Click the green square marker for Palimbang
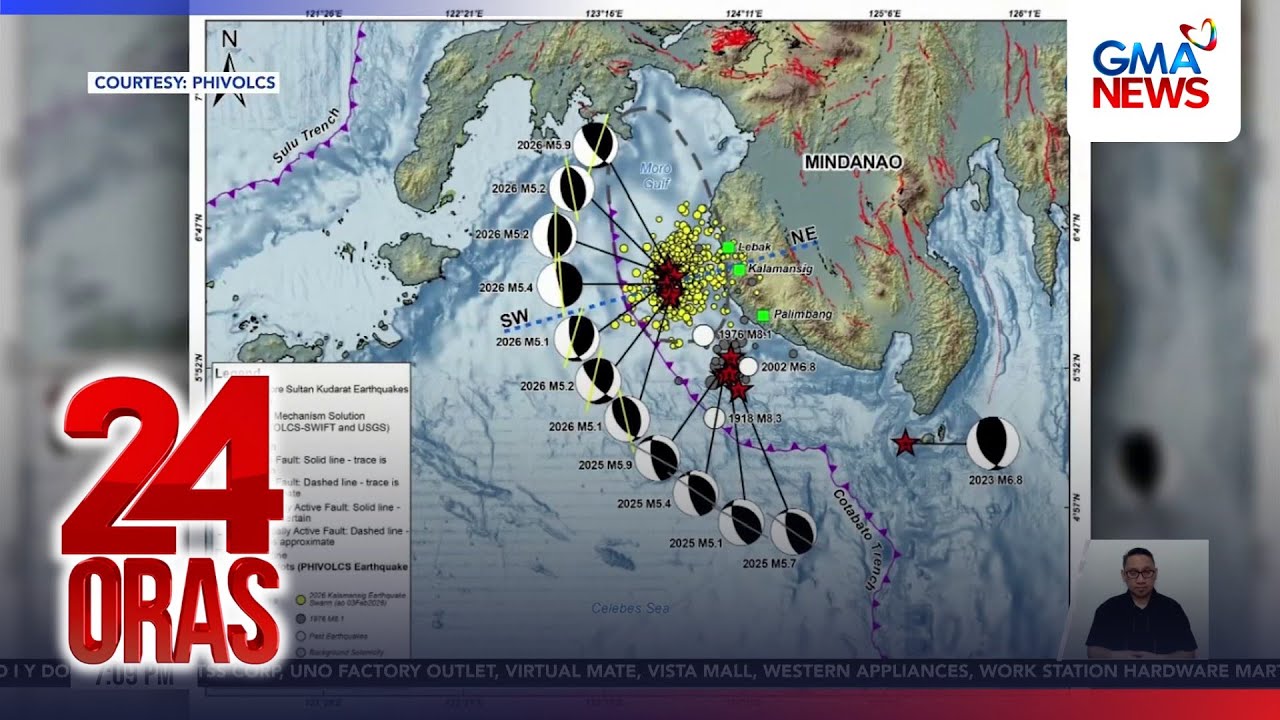The width and height of the screenshot is (1280, 720). click(763, 315)
